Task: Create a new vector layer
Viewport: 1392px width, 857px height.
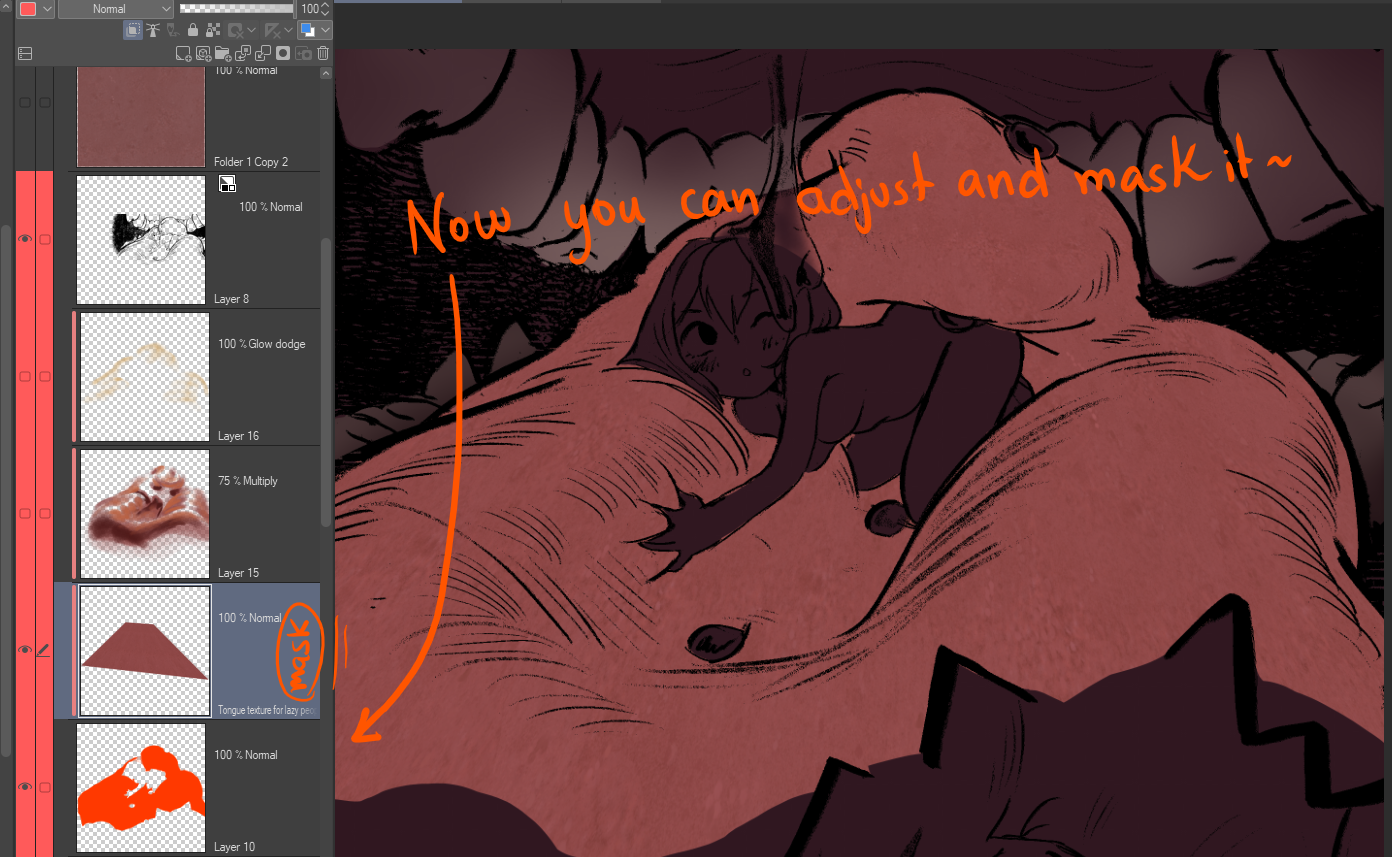Action: pos(203,53)
